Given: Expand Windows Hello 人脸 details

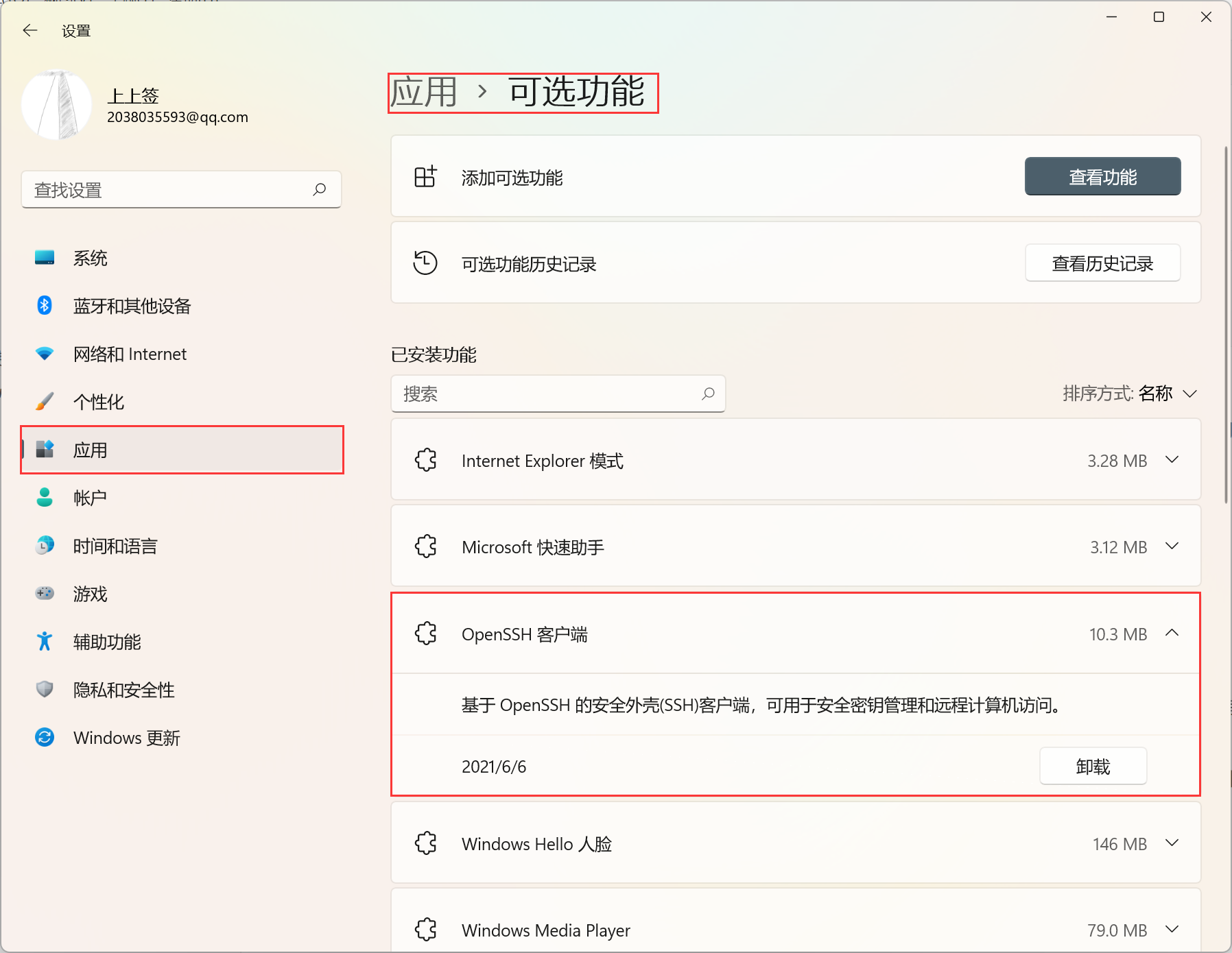Looking at the screenshot, I should pos(1172,843).
